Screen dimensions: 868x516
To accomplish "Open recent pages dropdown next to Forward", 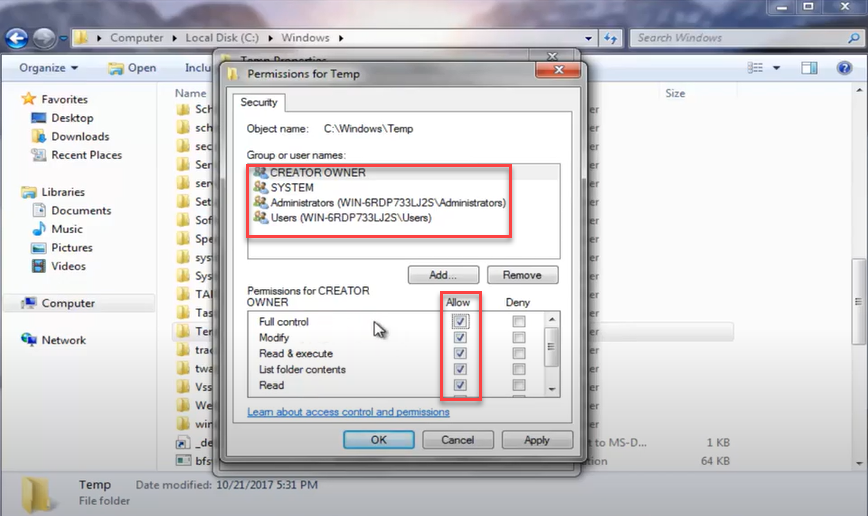I will pyautogui.click(x=63, y=38).
